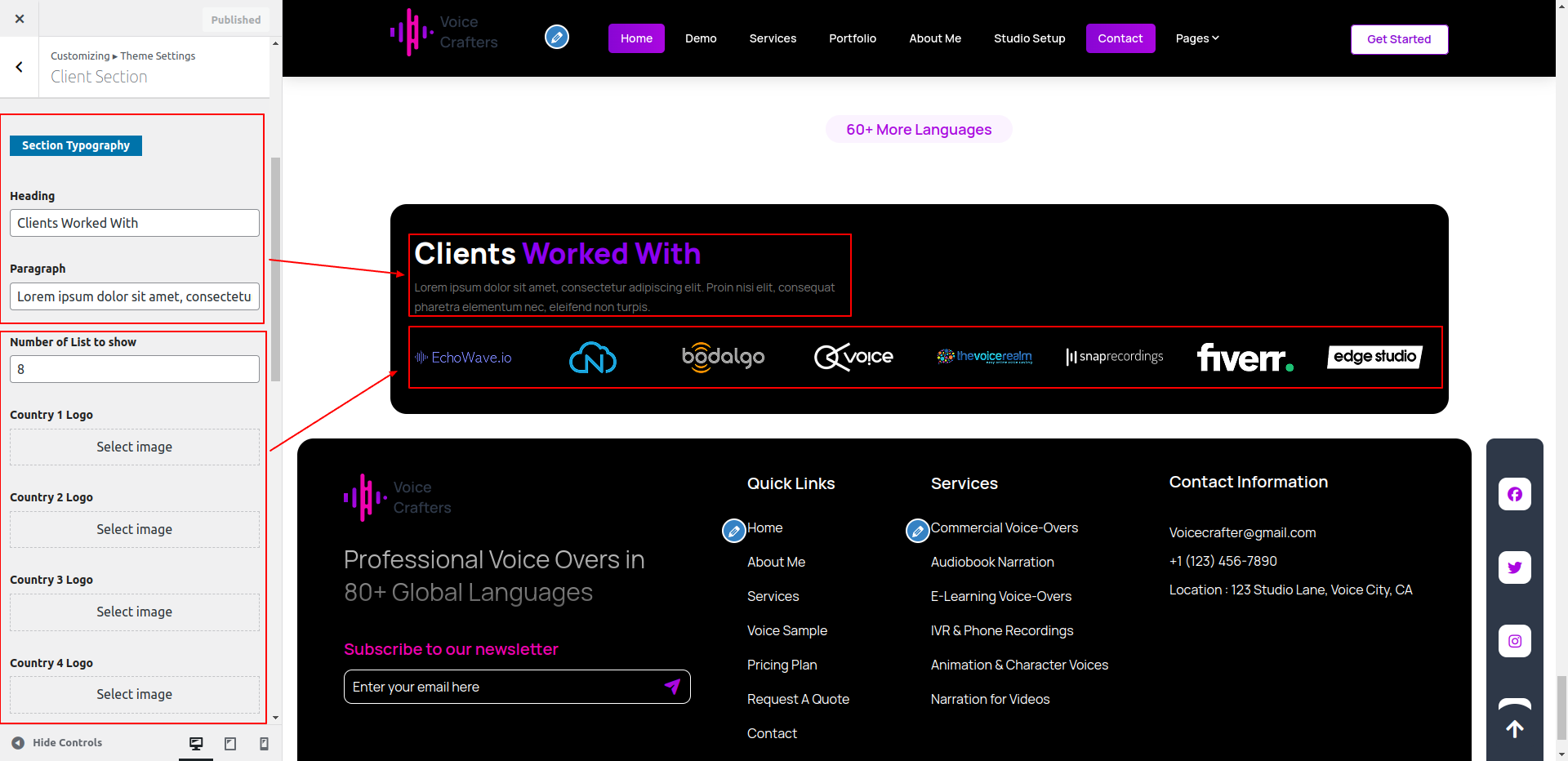This screenshot has height=761, width=1568.
Task: Click the pencil edit shortcut beside header logo
Action: pyautogui.click(x=557, y=37)
